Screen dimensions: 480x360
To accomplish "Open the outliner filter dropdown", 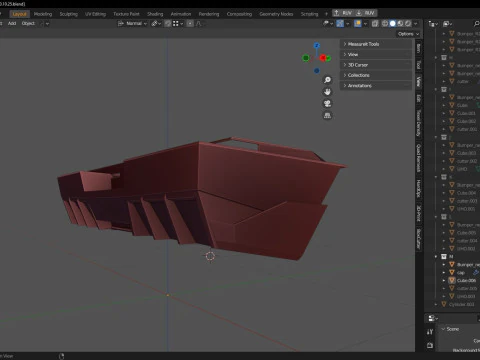I will coord(447,24).
